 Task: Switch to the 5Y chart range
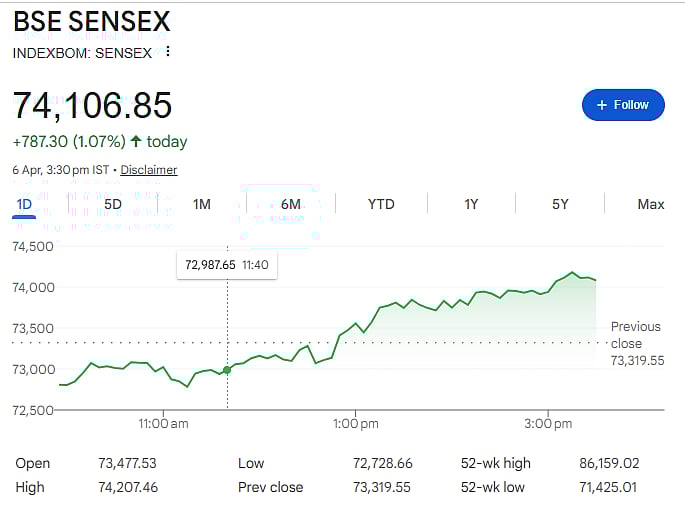pos(560,204)
